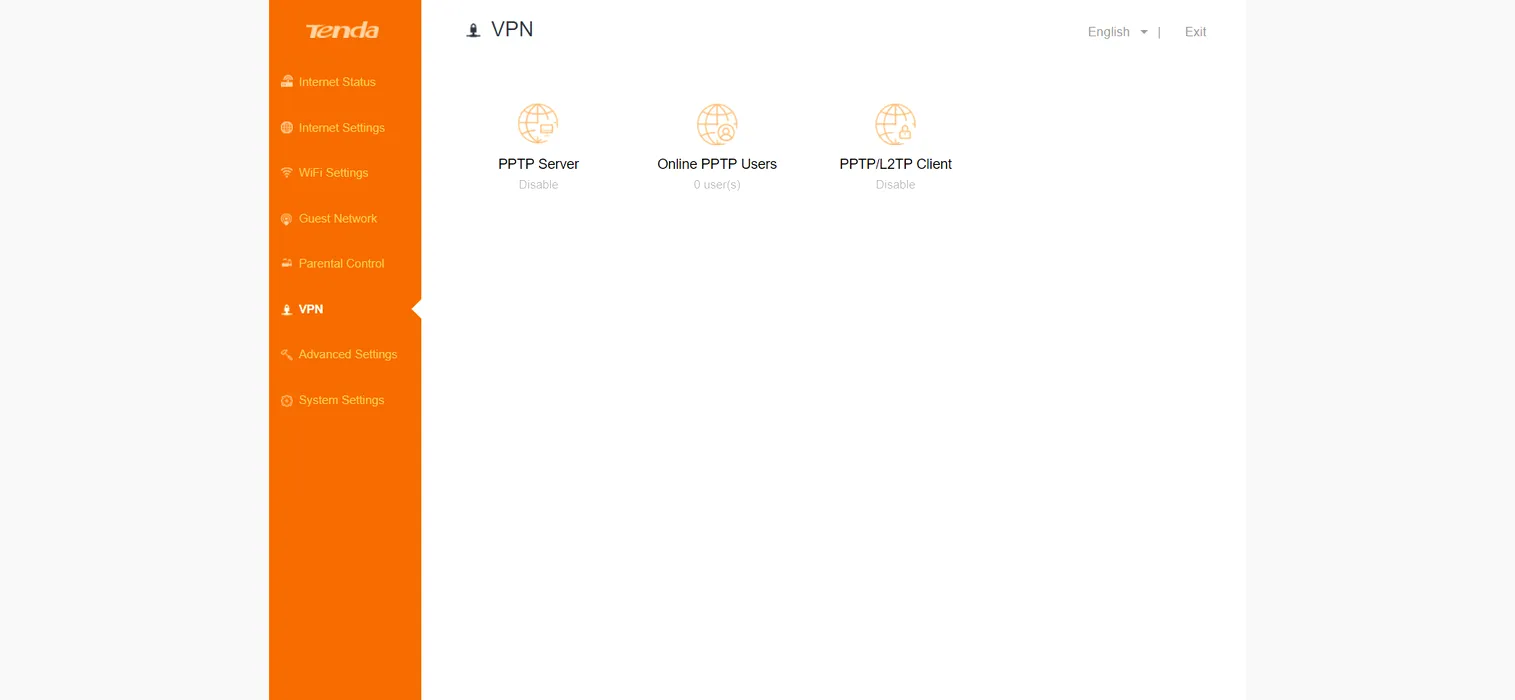
Task: Click the Guest Network sidebar icon
Action: tap(287, 219)
